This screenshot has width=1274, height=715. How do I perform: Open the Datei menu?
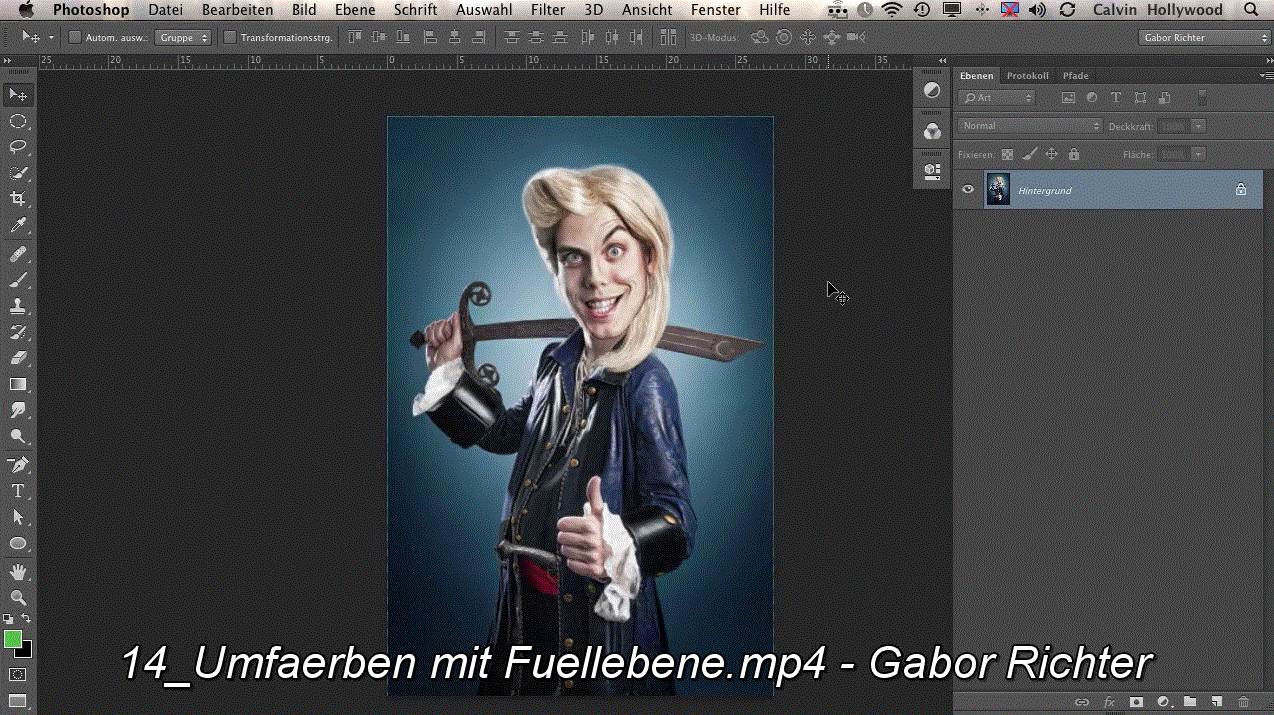165,10
